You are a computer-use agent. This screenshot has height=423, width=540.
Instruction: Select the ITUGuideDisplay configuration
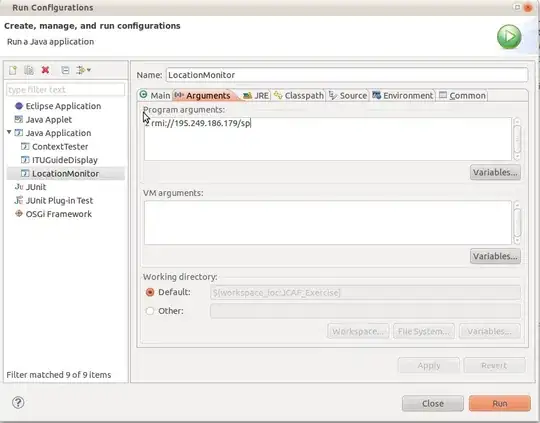coord(65,160)
